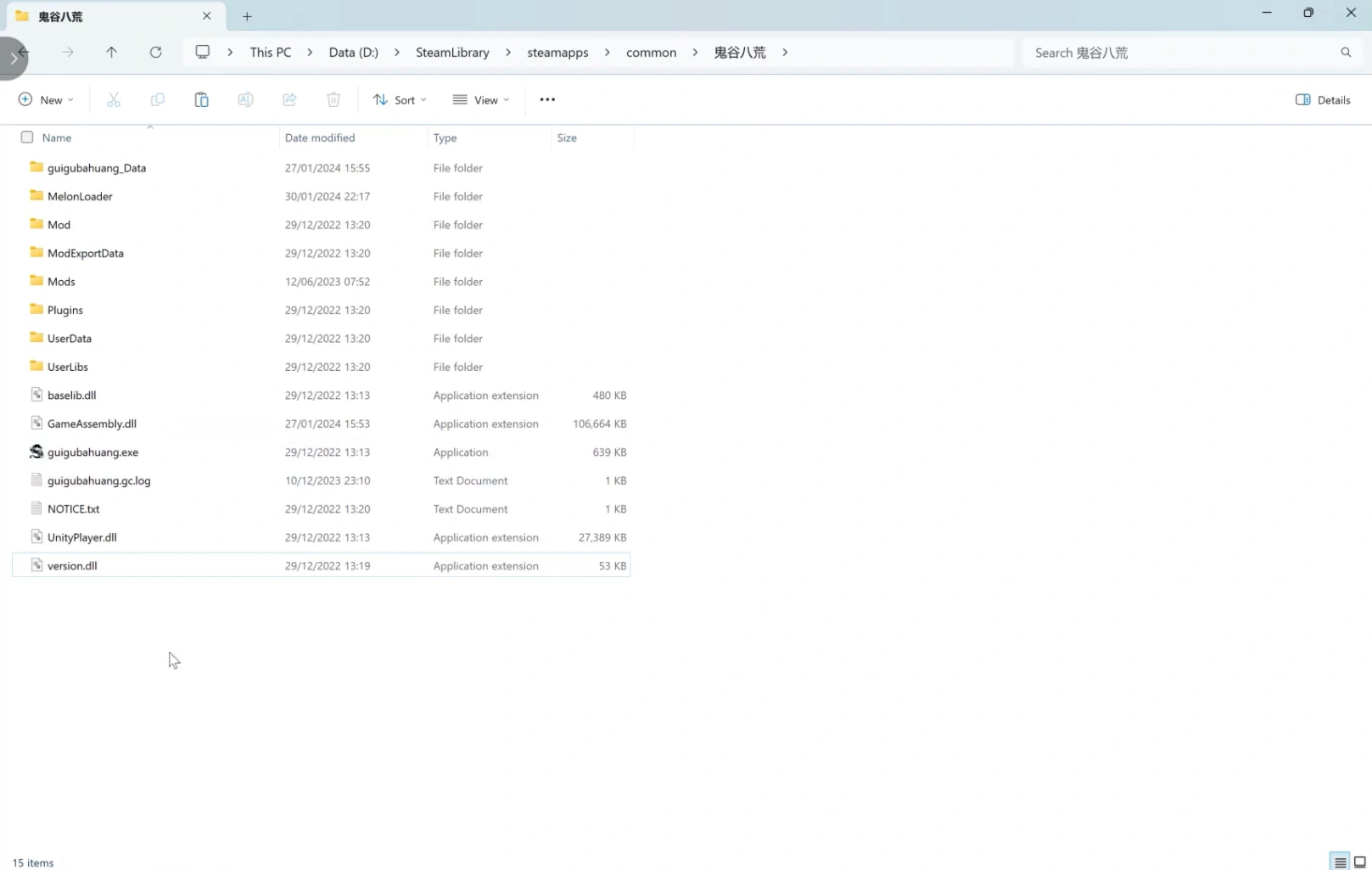Refresh the current folder view
The image size is (1372, 870).
[x=155, y=53]
